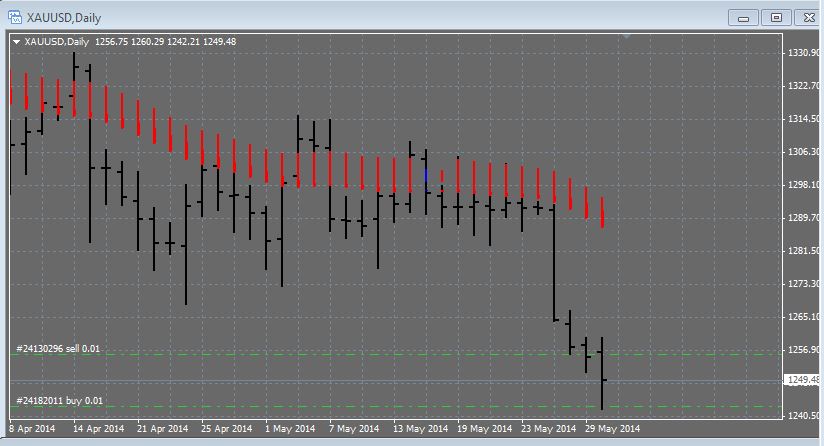Click the blue indicator bar near 13 May
Image resolution: width=824 pixels, height=446 pixels.
point(426,175)
